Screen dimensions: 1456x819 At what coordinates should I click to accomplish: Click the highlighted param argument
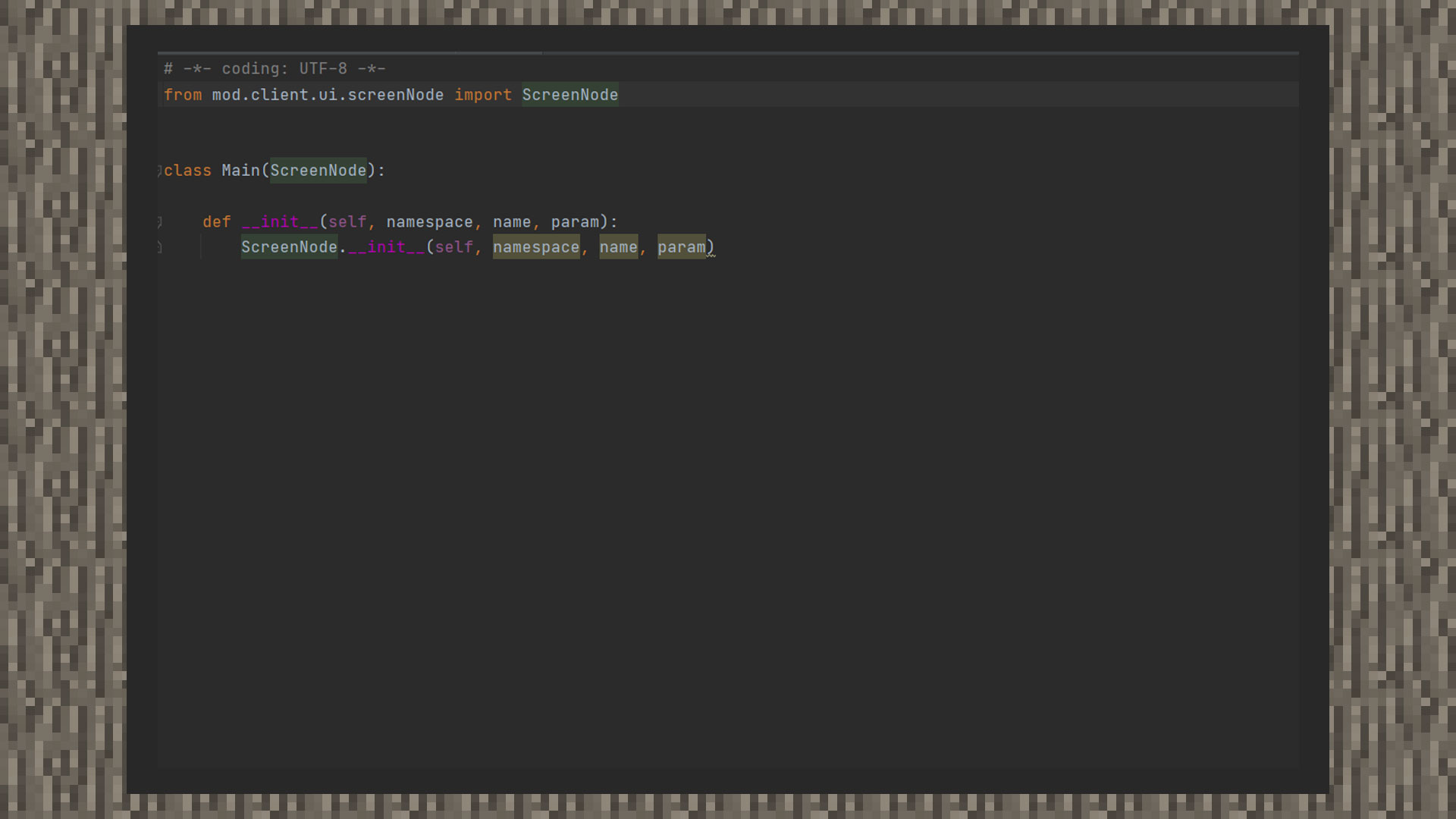(682, 247)
